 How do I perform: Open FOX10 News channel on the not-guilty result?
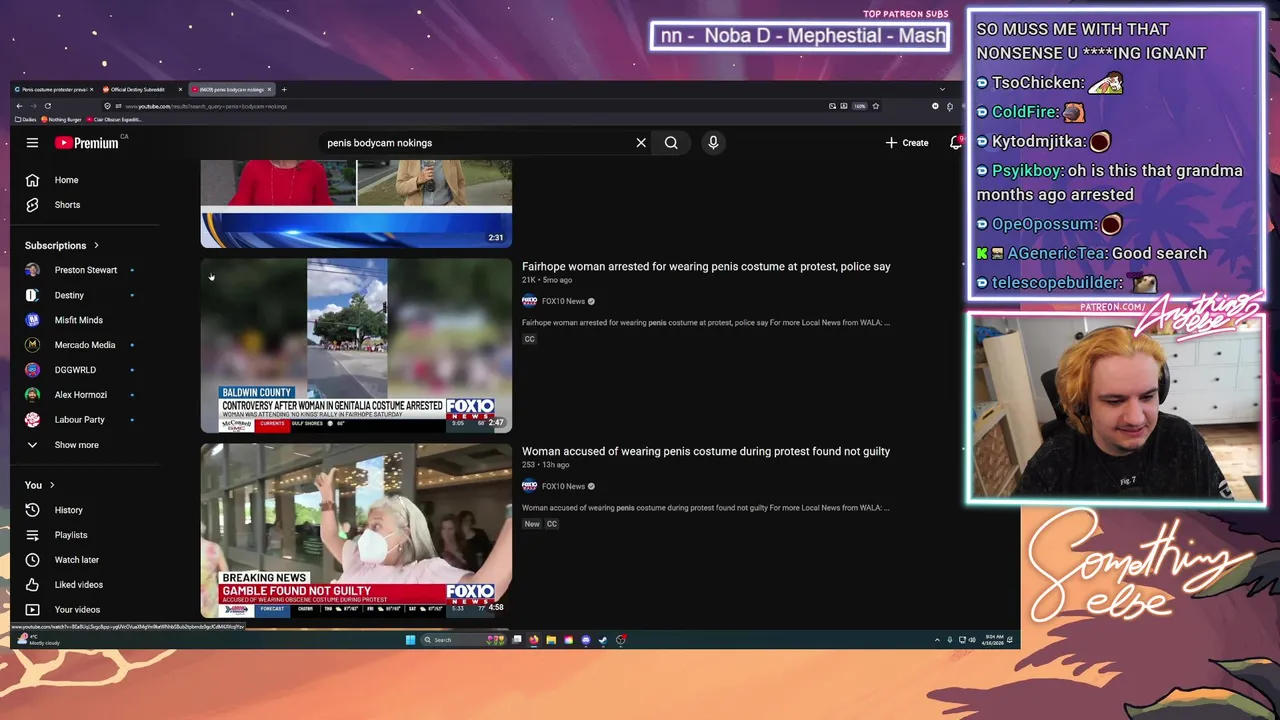[563, 486]
